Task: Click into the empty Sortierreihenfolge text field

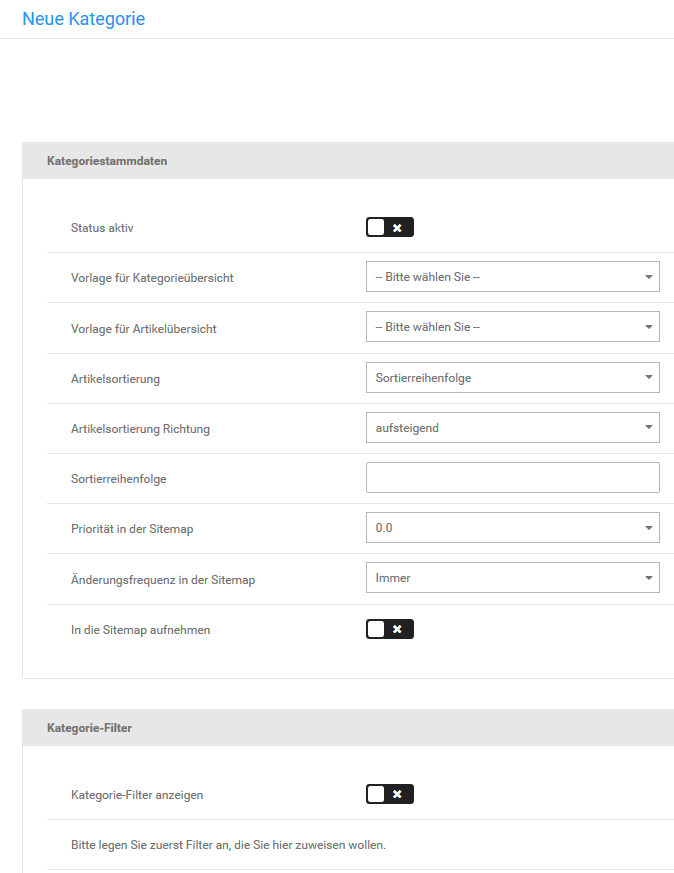Action: [512, 478]
